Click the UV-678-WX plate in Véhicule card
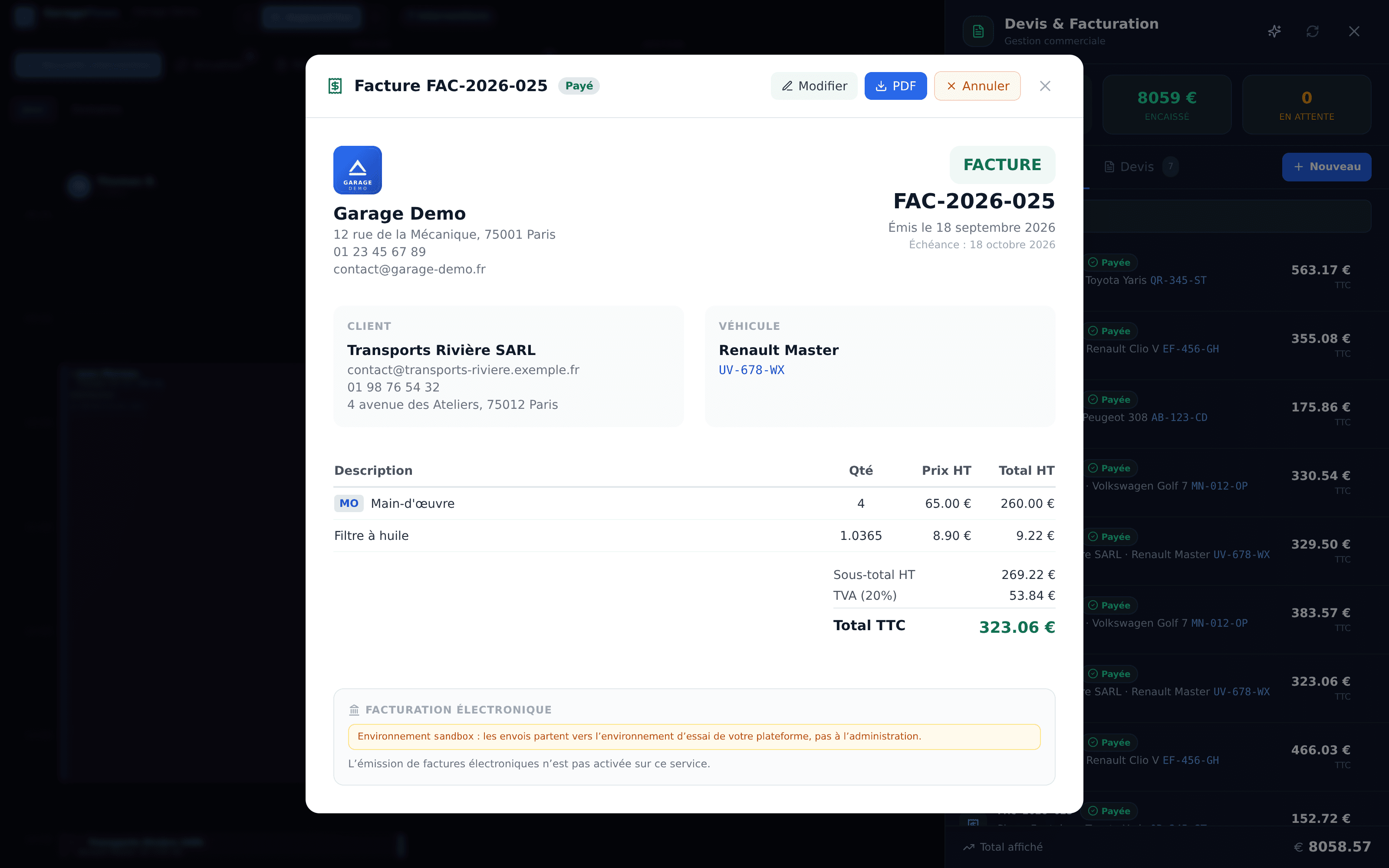This screenshot has width=1389, height=868. (751, 370)
